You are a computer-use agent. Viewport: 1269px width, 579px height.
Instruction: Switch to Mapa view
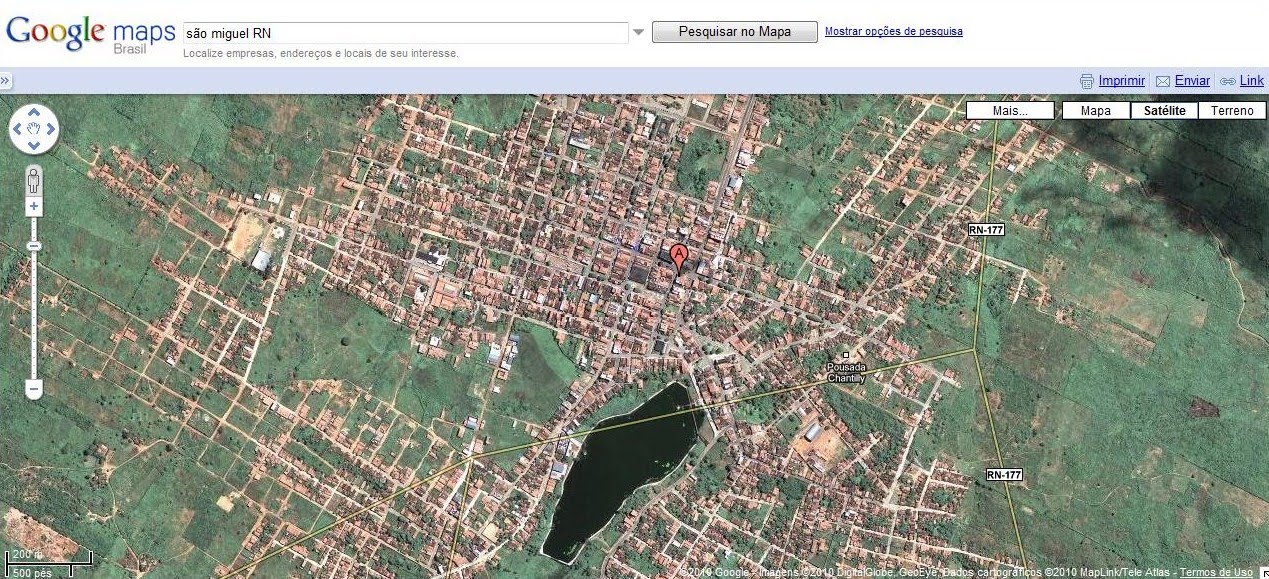[x=1096, y=111]
